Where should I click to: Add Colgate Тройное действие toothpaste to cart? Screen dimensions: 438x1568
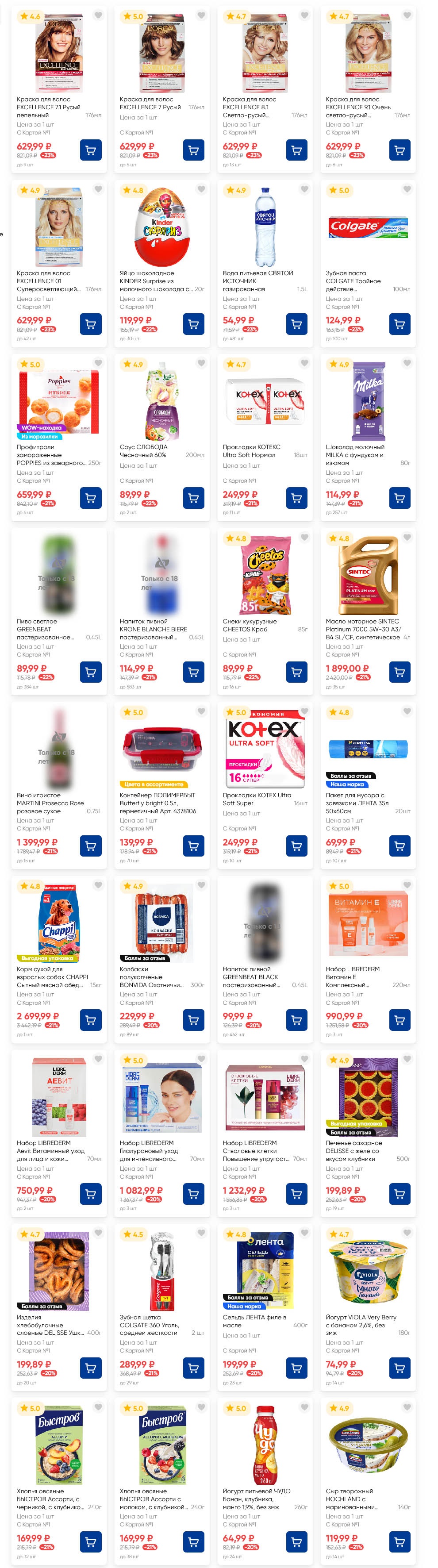pos(400,324)
